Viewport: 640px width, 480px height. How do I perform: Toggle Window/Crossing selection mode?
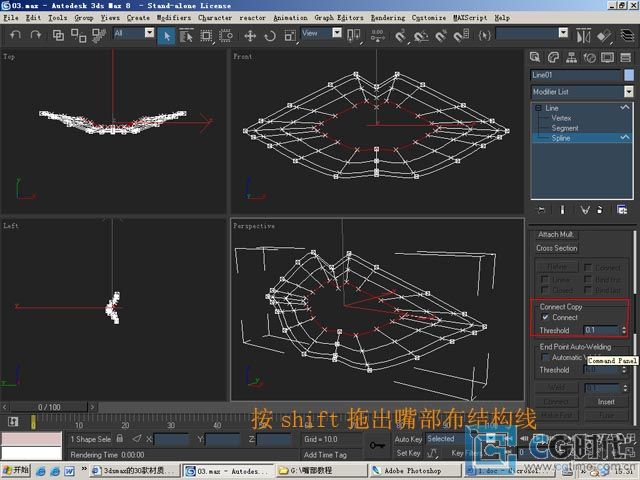[x=226, y=36]
